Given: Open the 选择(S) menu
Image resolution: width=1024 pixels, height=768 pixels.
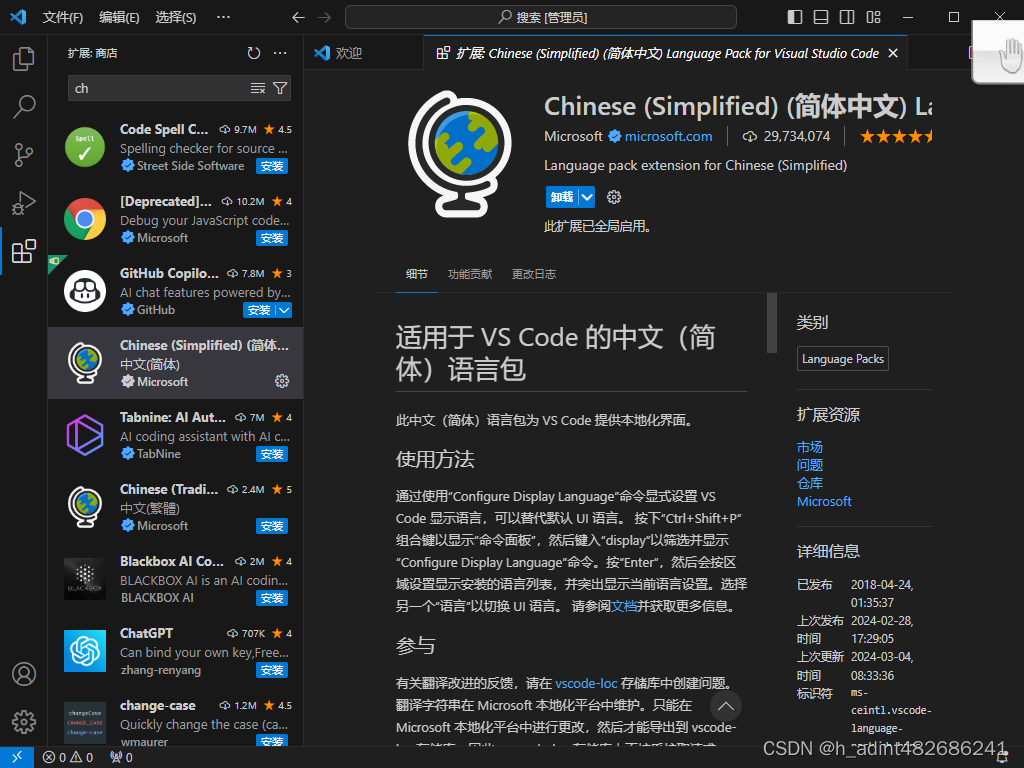Looking at the screenshot, I should (x=176, y=17).
